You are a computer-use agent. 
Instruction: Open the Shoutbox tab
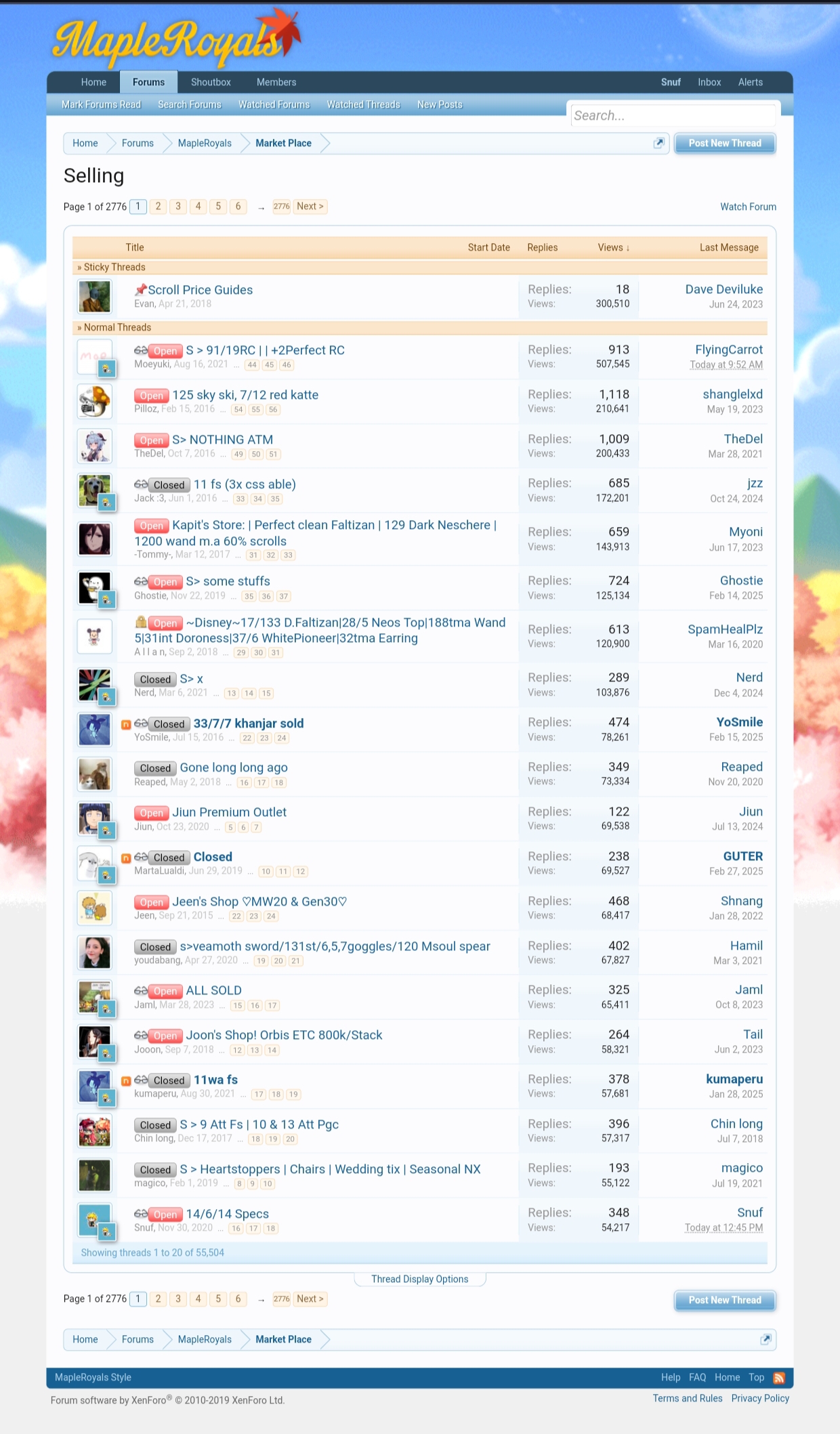click(211, 82)
